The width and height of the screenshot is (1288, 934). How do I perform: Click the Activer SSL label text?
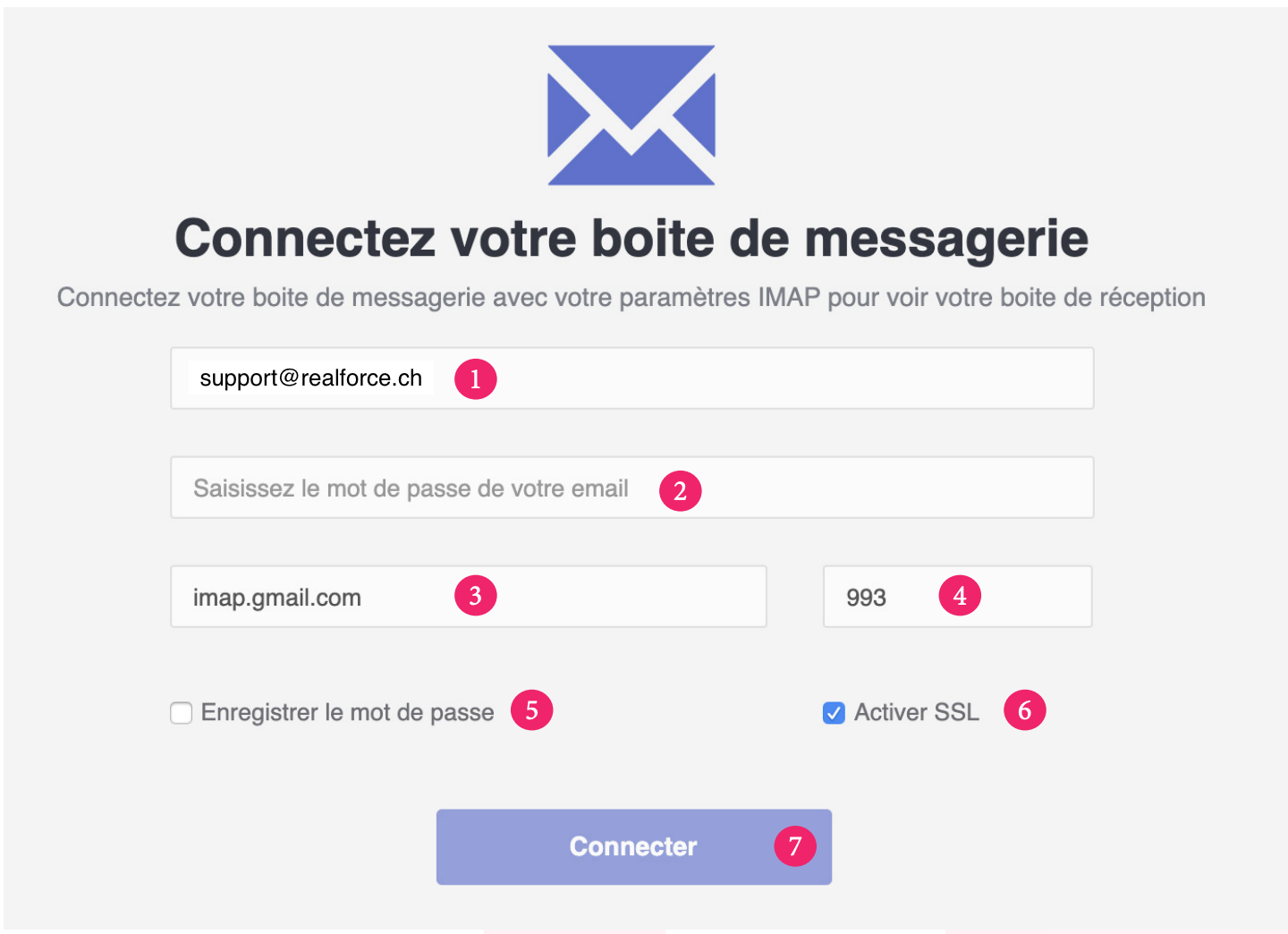(916, 712)
